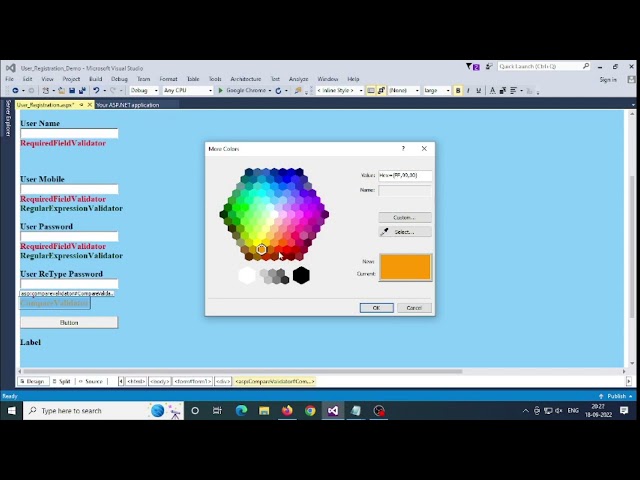Open the (None) block format dropdown
The image size is (640, 480).
pyautogui.click(x=417, y=91)
